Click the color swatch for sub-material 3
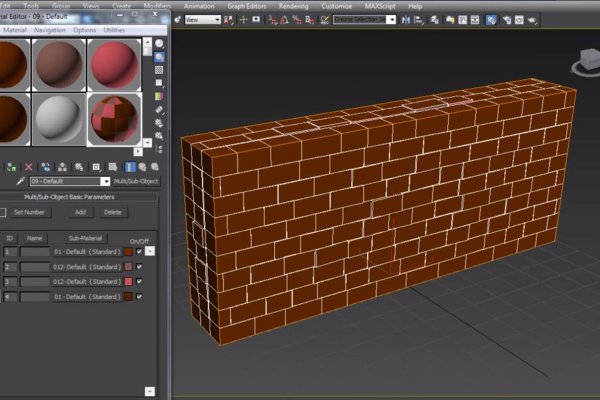 (128, 282)
